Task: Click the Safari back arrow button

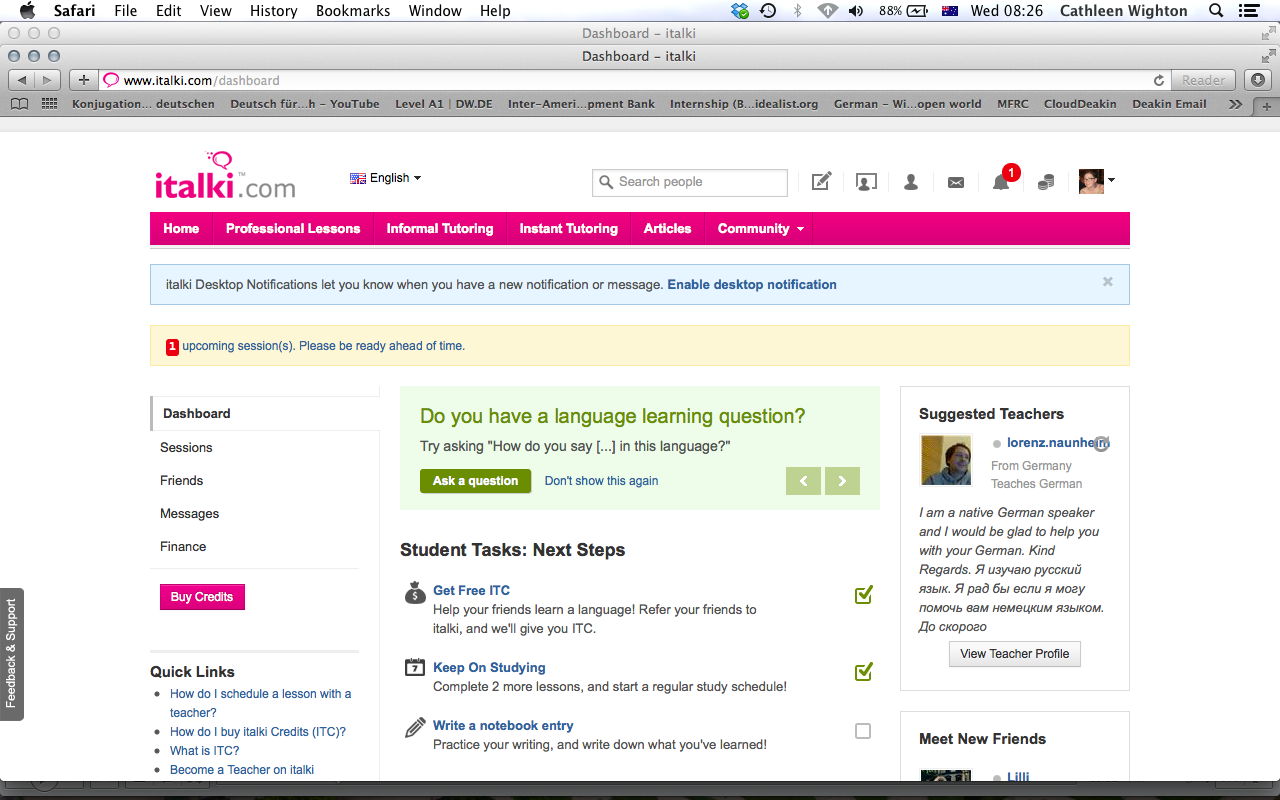Action: tap(22, 80)
